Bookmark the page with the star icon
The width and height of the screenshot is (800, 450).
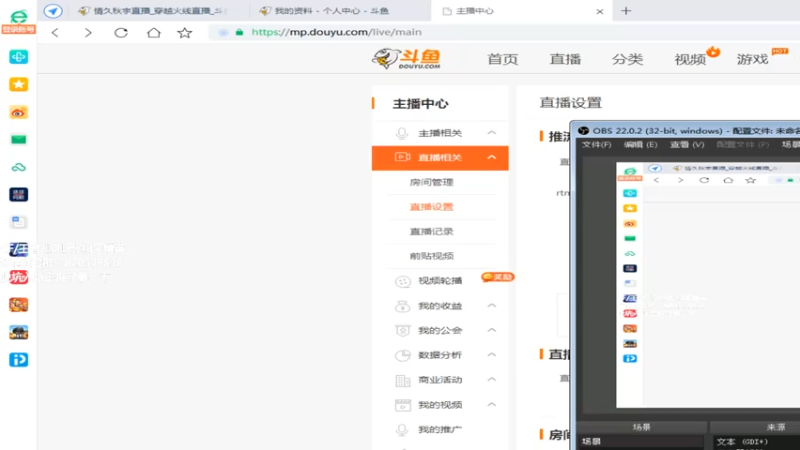coord(185,33)
